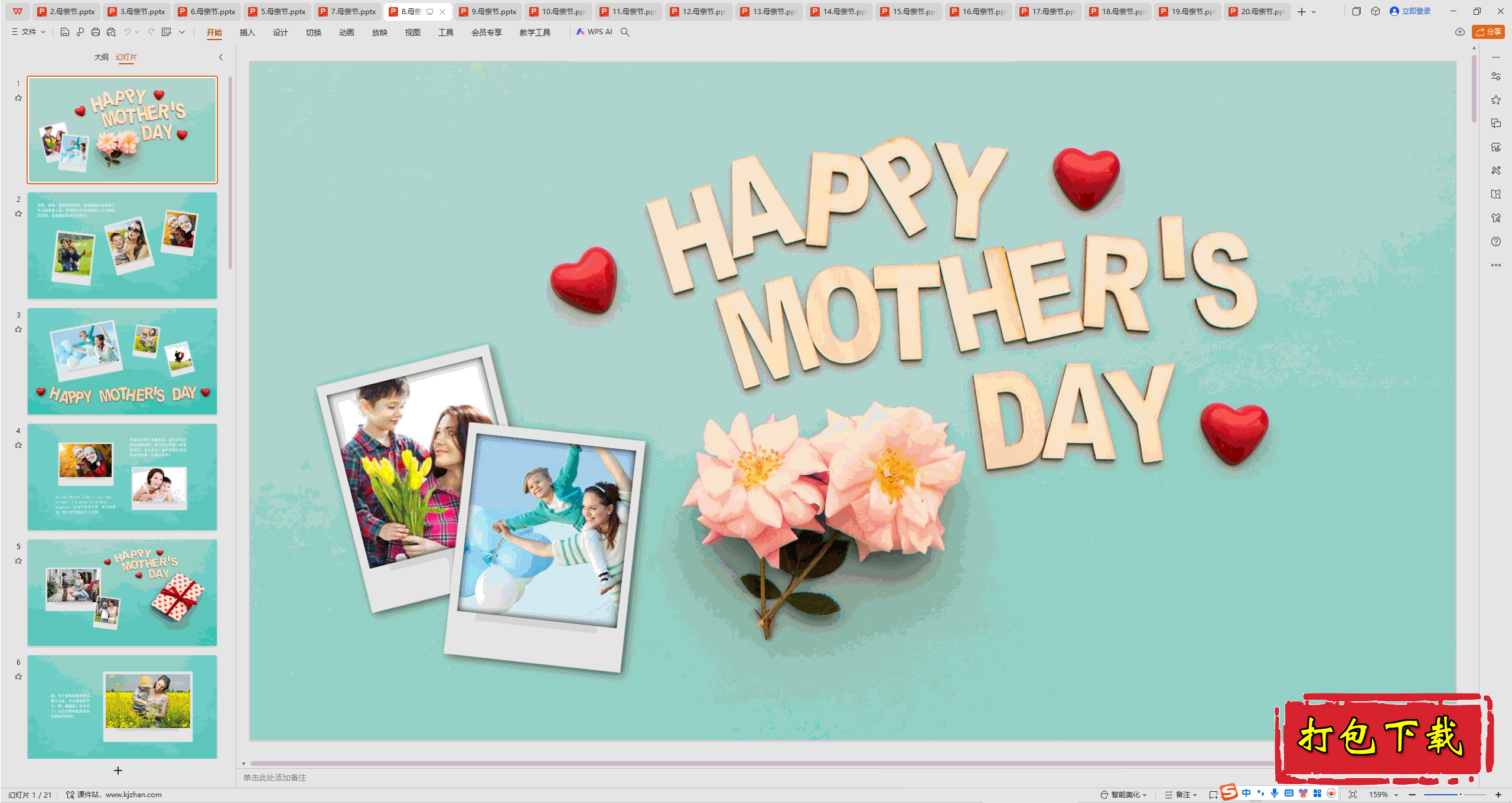1512x803 pixels.
Task: Click the right sidebar icon above the tools icon
Action: click(1496, 147)
